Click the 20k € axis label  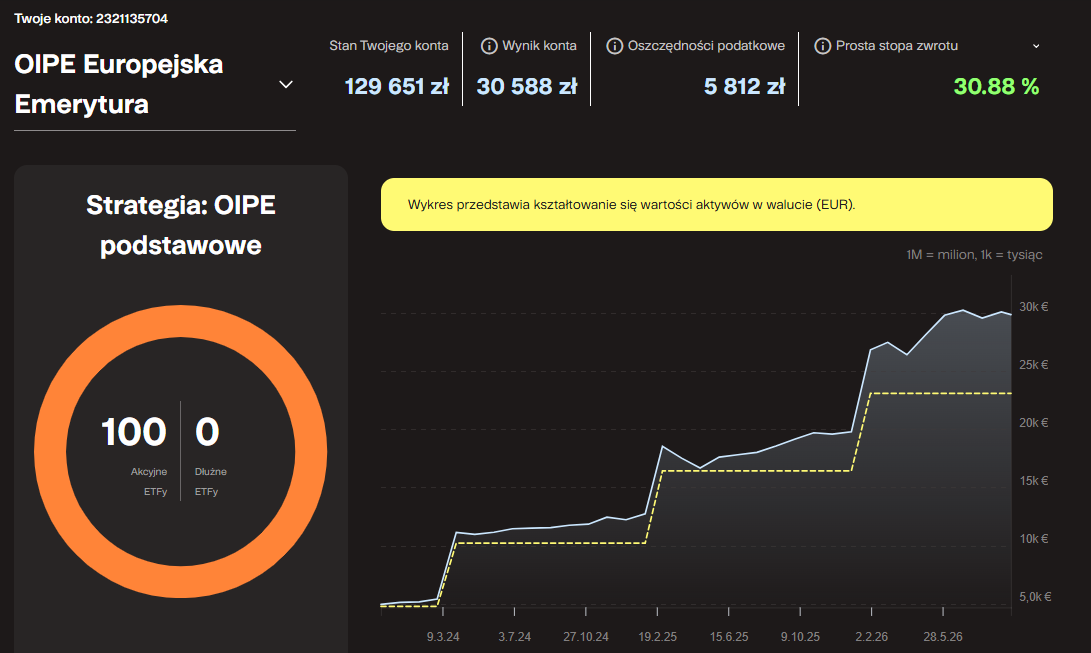pyautogui.click(x=1034, y=423)
